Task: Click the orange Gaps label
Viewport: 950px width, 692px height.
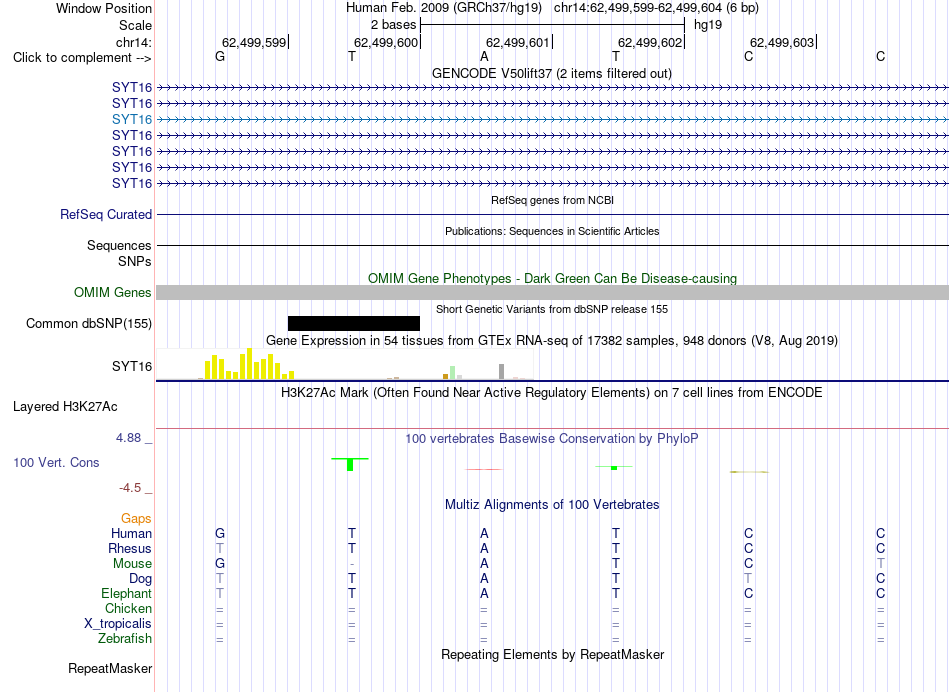Action: click(x=136, y=519)
